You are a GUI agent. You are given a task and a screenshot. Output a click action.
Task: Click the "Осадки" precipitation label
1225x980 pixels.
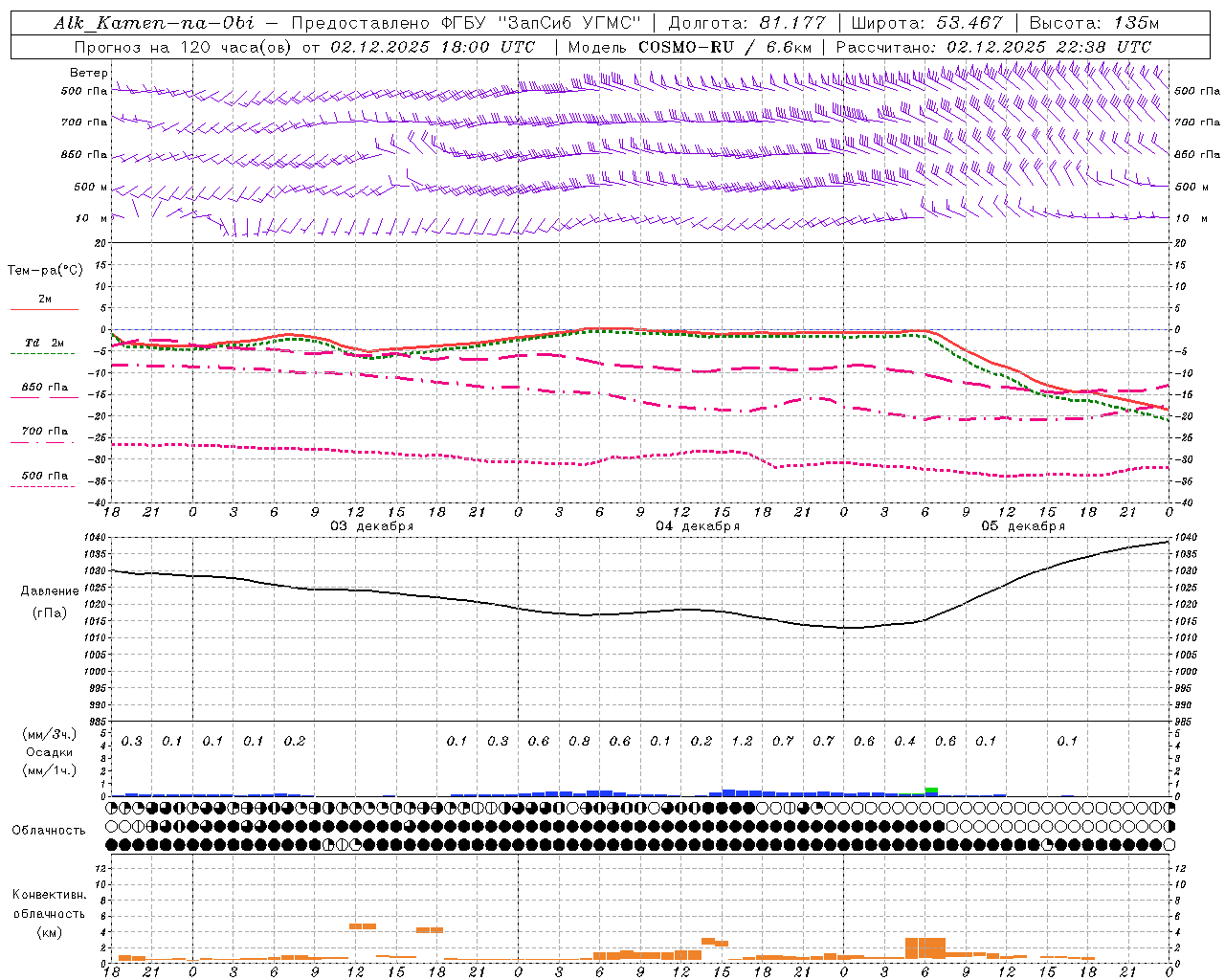pos(50,752)
